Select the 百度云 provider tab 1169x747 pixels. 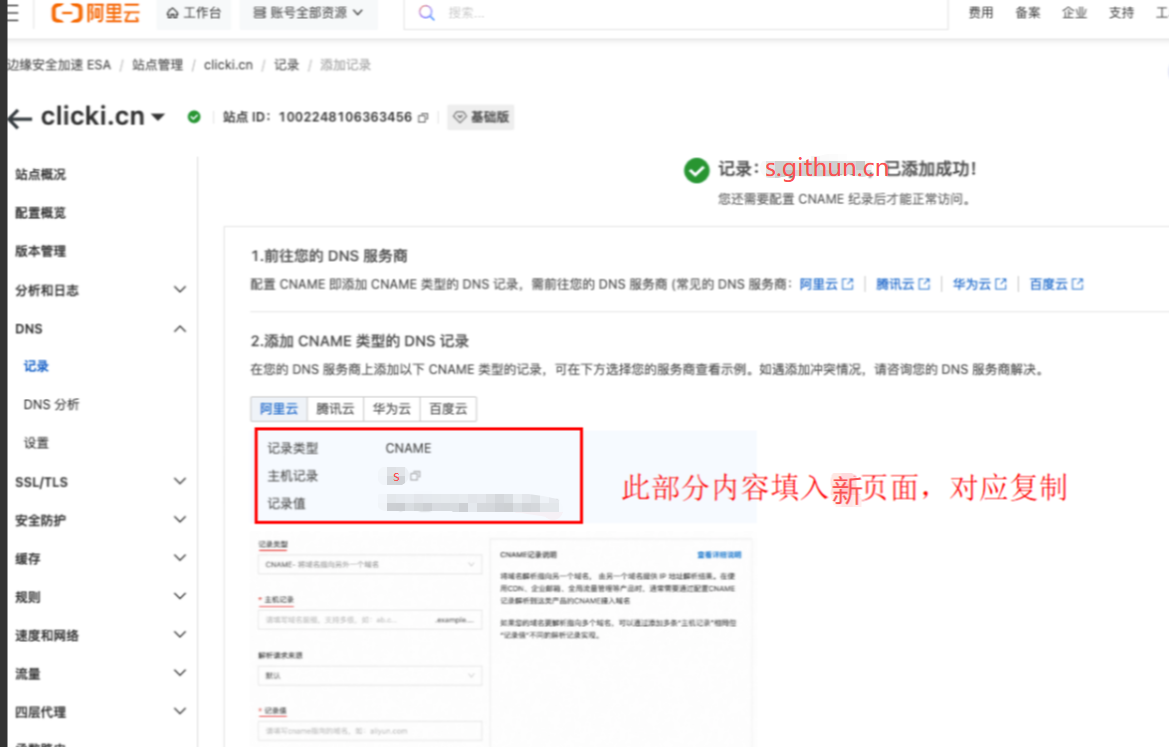tap(448, 408)
